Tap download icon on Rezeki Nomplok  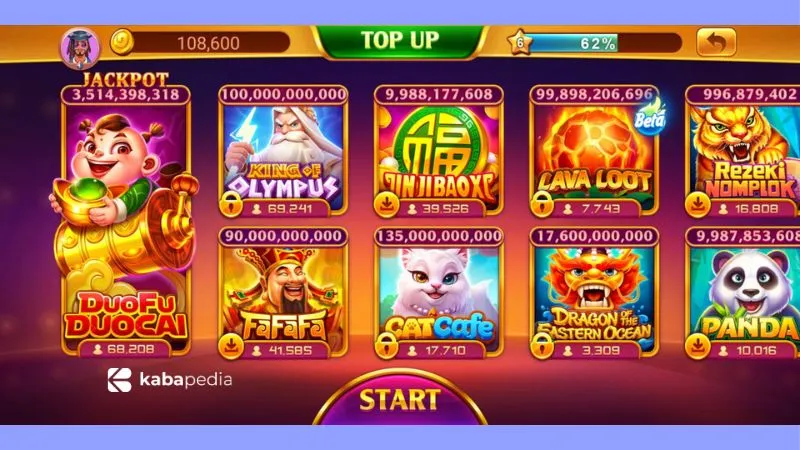(x=697, y=205)
